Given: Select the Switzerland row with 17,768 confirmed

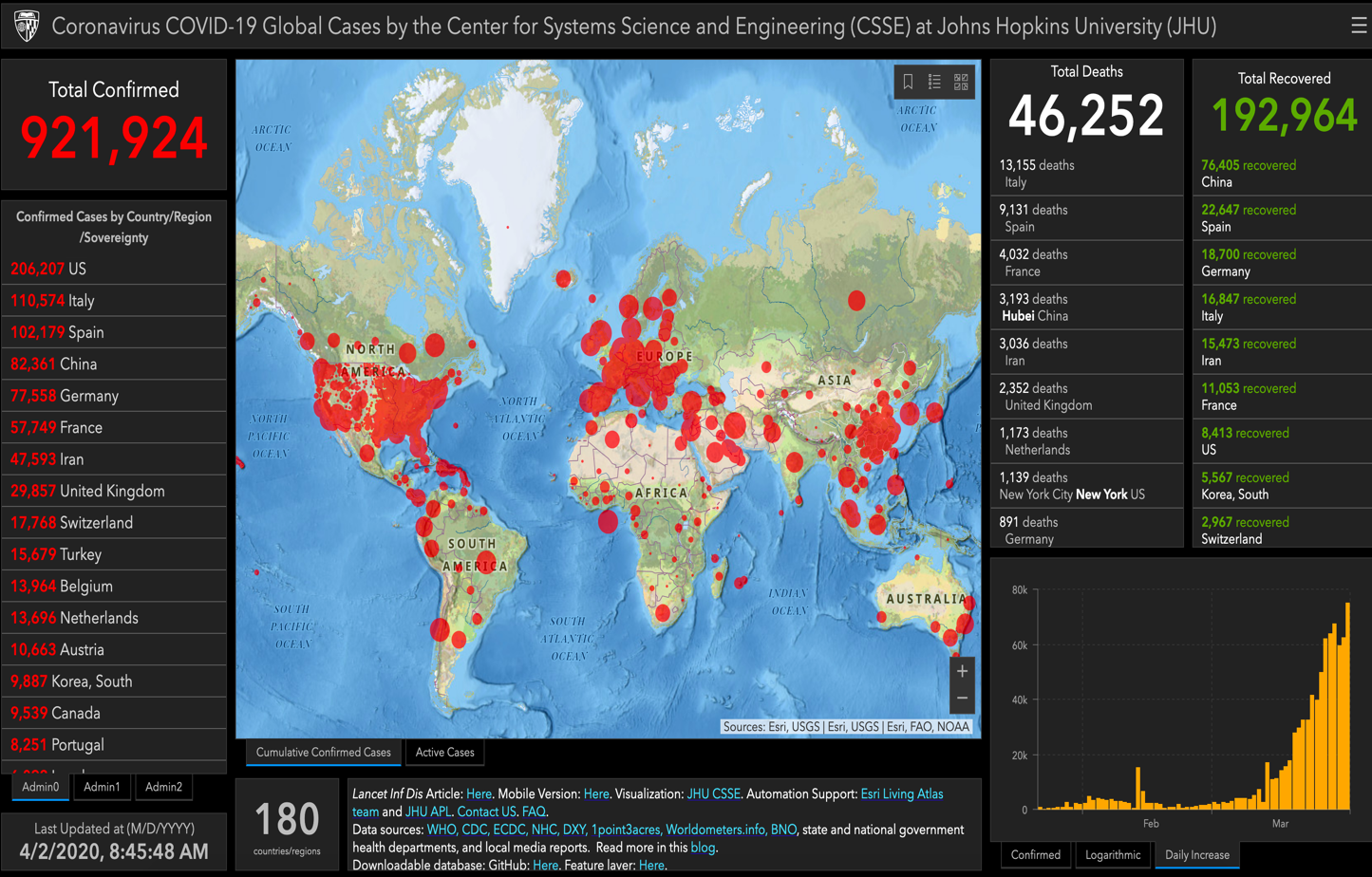Looking at the screenshot, I should pos(114,523).
